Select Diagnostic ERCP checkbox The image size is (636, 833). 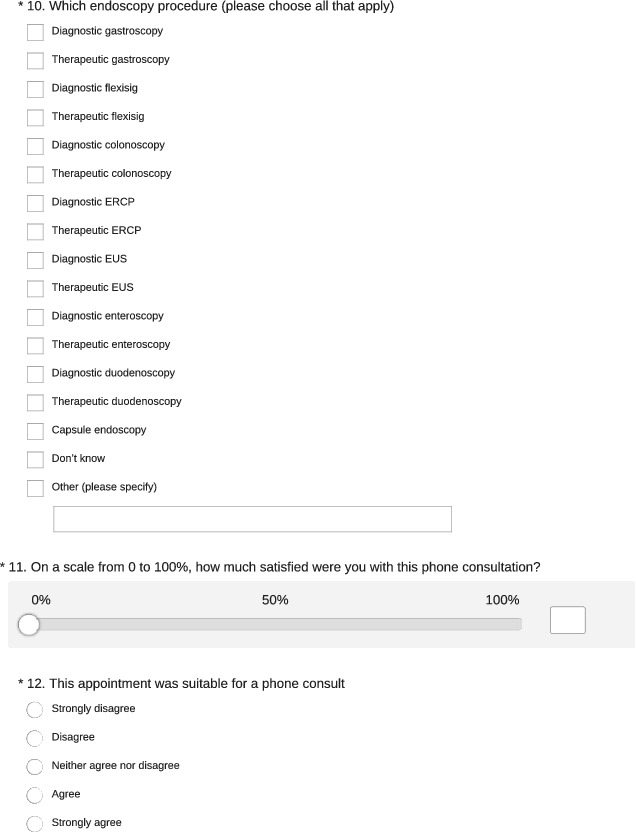pyautogui.click(x=35, y=203)
